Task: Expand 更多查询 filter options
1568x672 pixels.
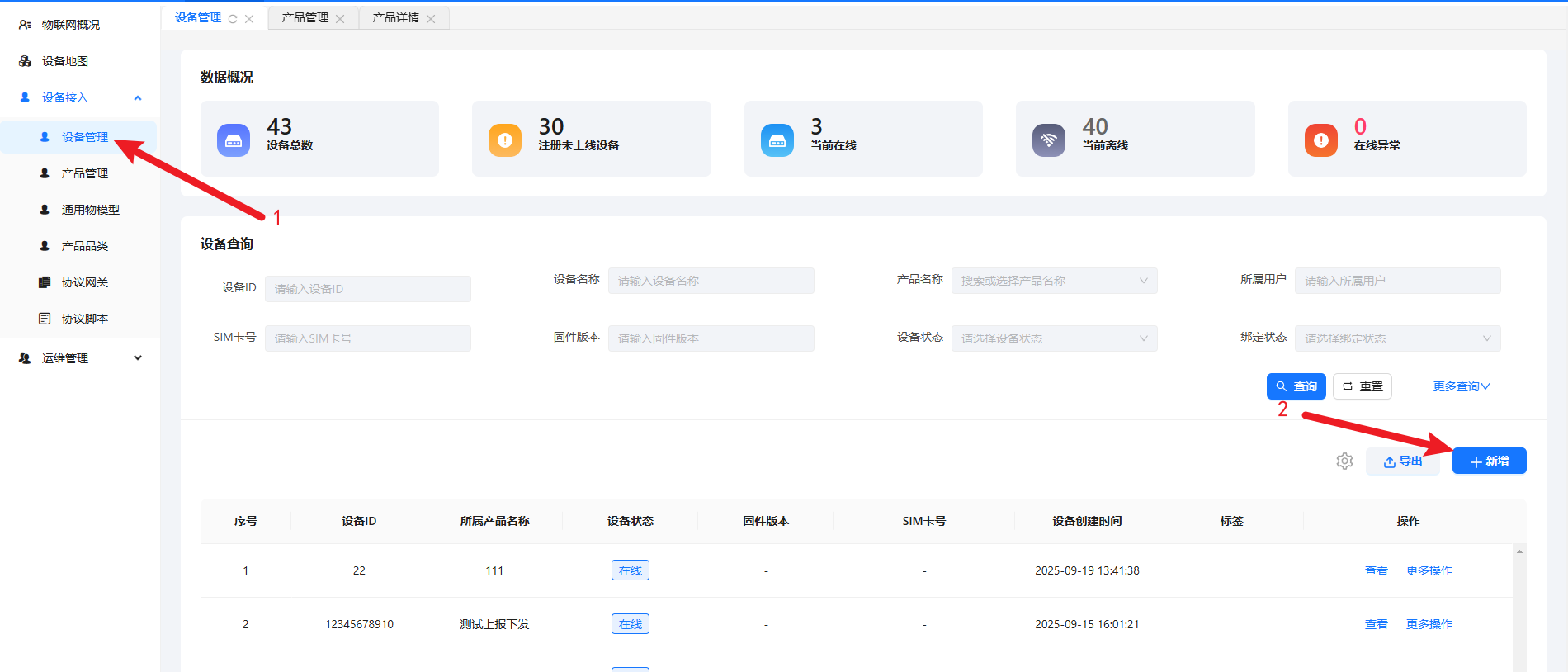Action: [1461, 386]
